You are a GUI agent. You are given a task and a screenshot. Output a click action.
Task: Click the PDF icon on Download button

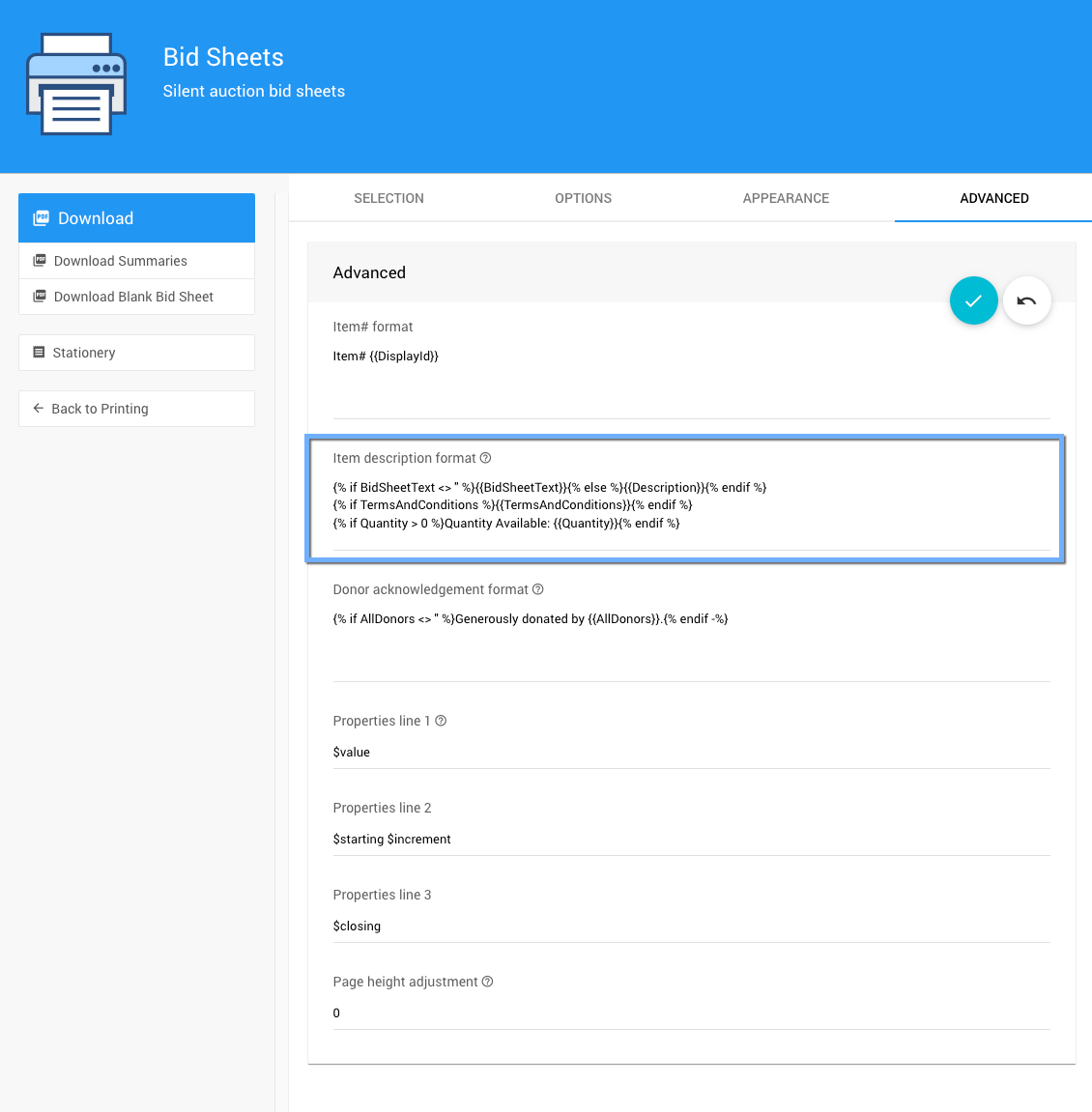click(41, 218)
